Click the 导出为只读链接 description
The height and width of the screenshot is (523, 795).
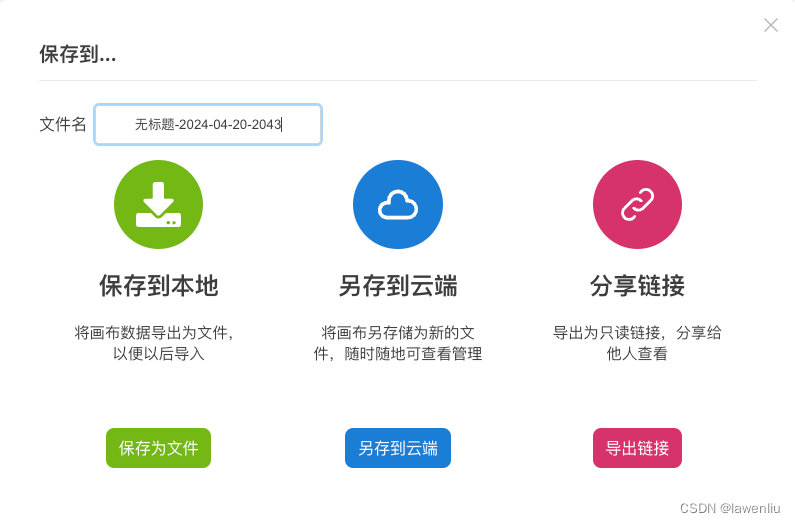[x=637, y=343]
